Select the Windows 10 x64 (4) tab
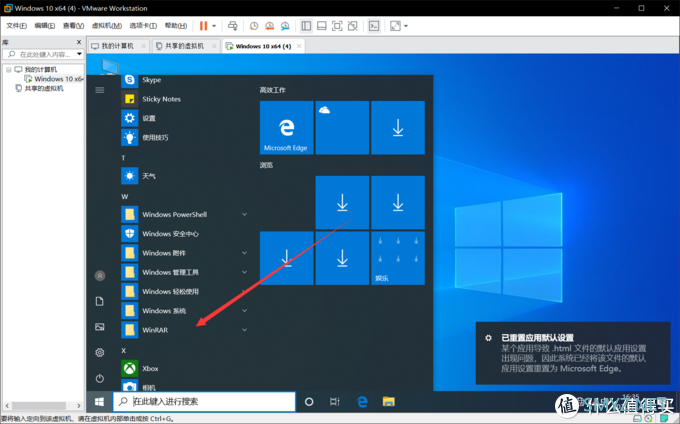This screenshot has width=680, height=424. coord(263,46)
